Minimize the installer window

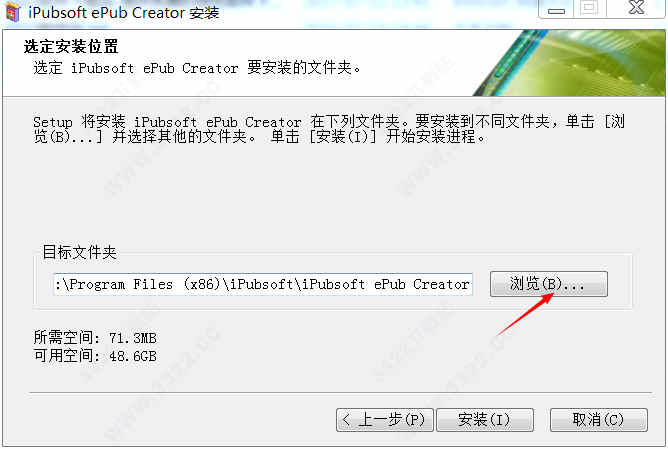click(556, 9)
